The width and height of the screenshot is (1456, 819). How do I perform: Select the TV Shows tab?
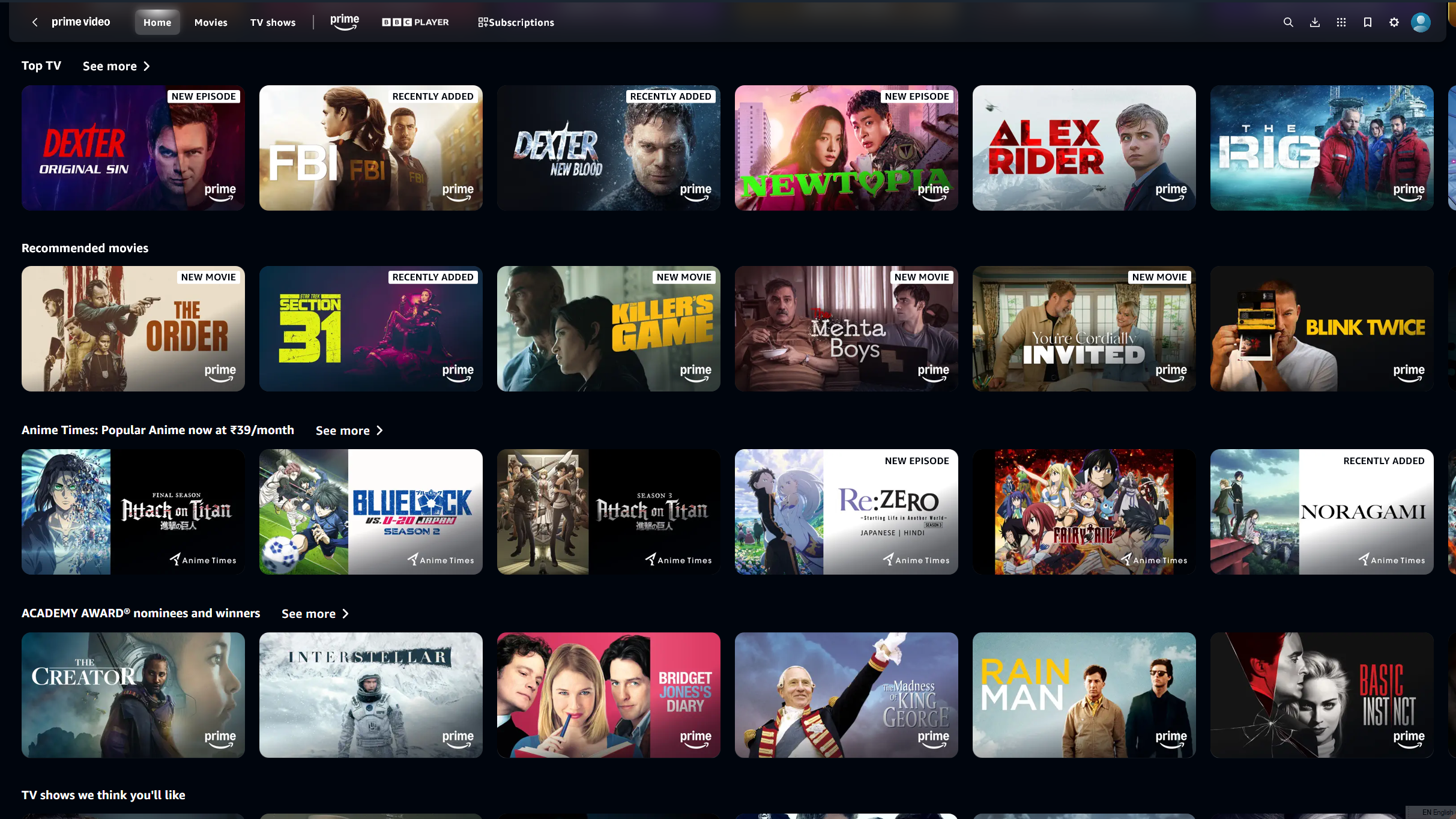(x=272, y=22)
